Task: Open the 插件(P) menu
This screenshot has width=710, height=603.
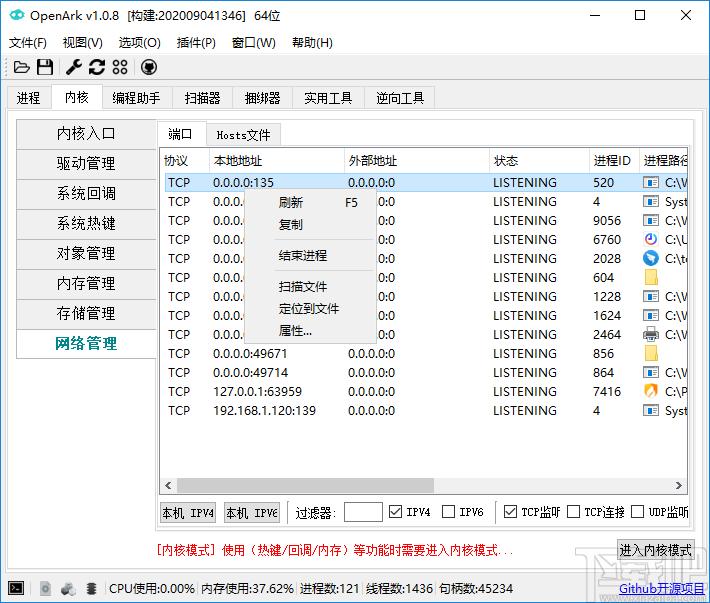Action: (x=196, y=43)
